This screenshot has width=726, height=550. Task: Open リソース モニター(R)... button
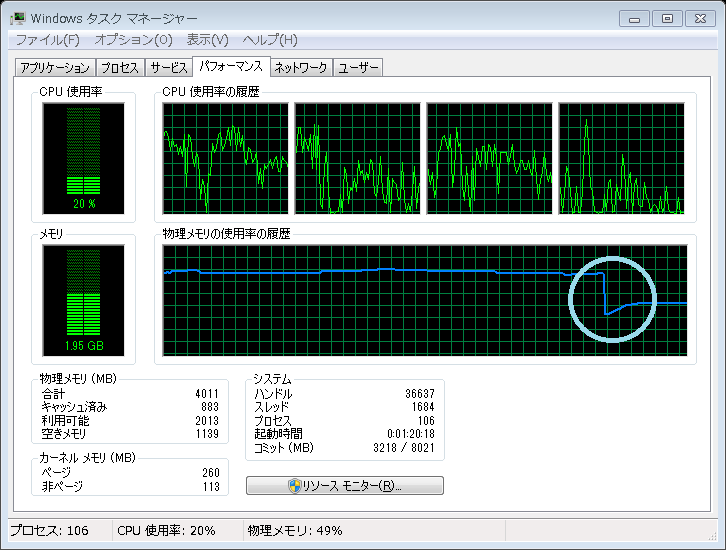point(345,486)
